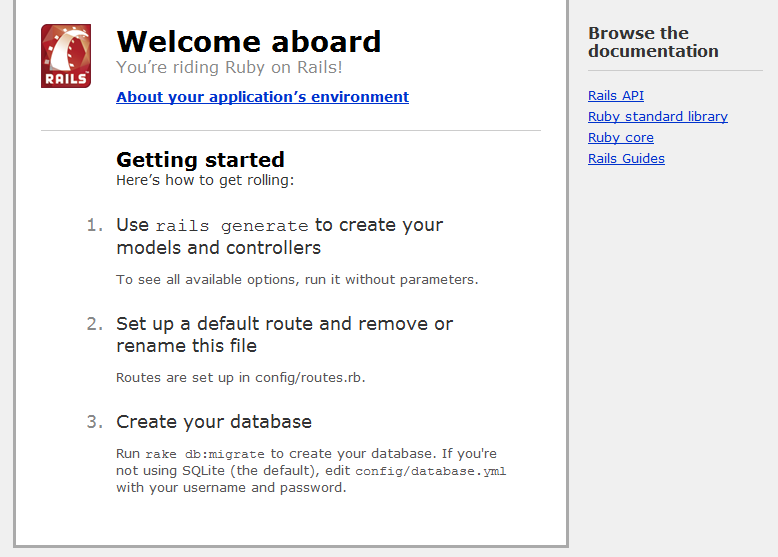Open the Rails Guides link
Screen dimensions: 778x557
coord(626,159)
